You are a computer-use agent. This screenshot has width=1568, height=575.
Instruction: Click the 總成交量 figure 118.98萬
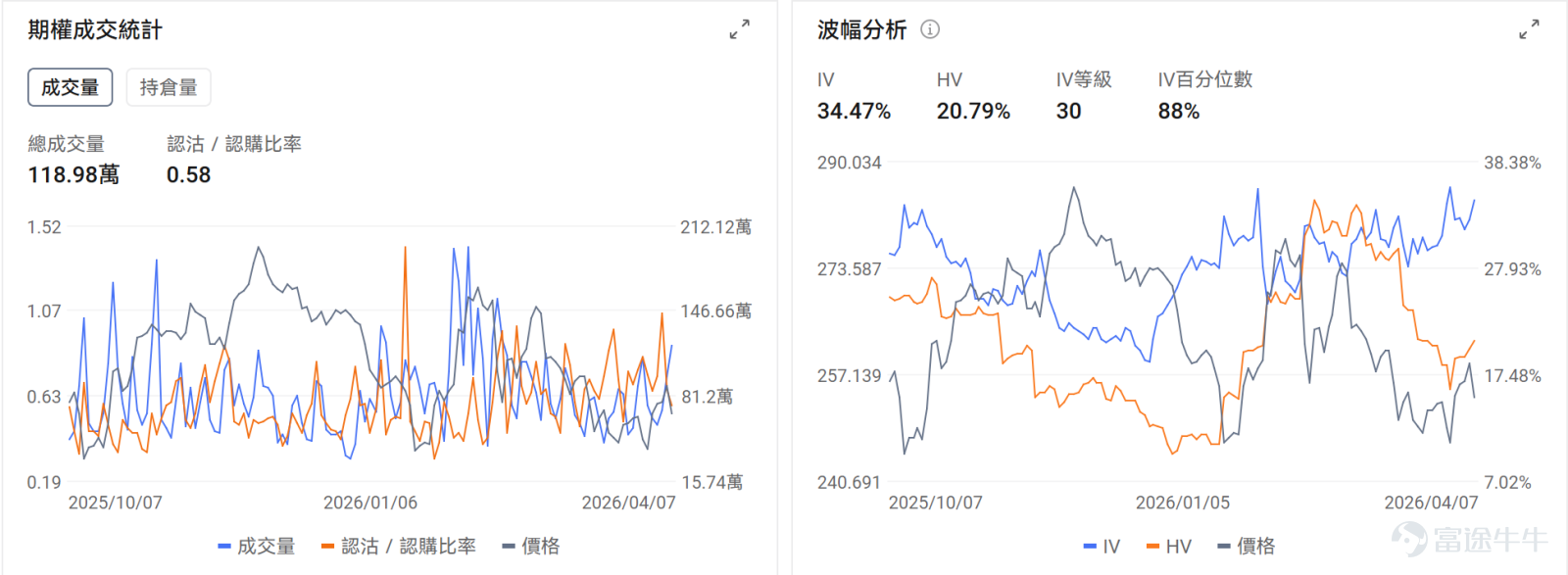tap(73, 175)
